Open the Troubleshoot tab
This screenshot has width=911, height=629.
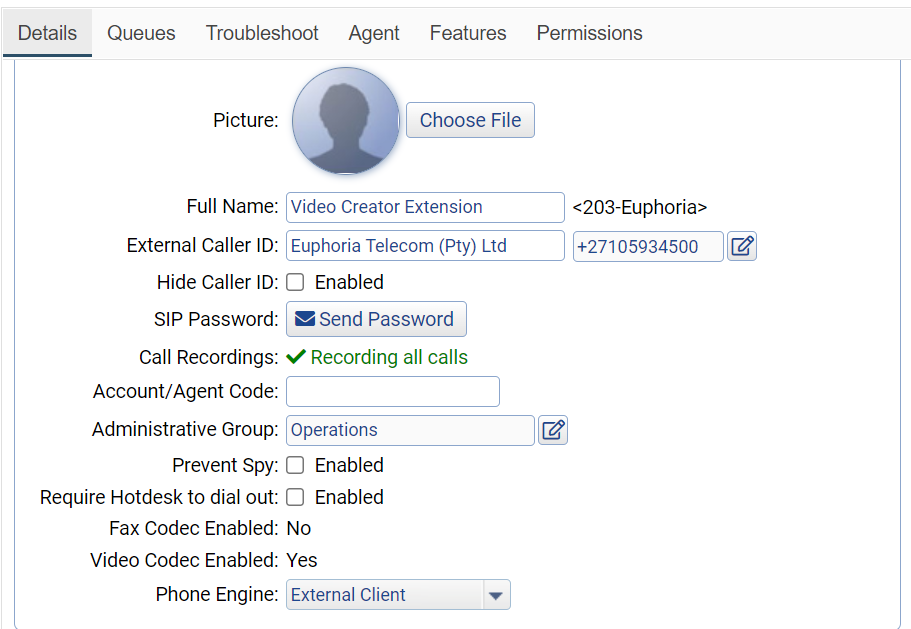(x=262, y=33)
